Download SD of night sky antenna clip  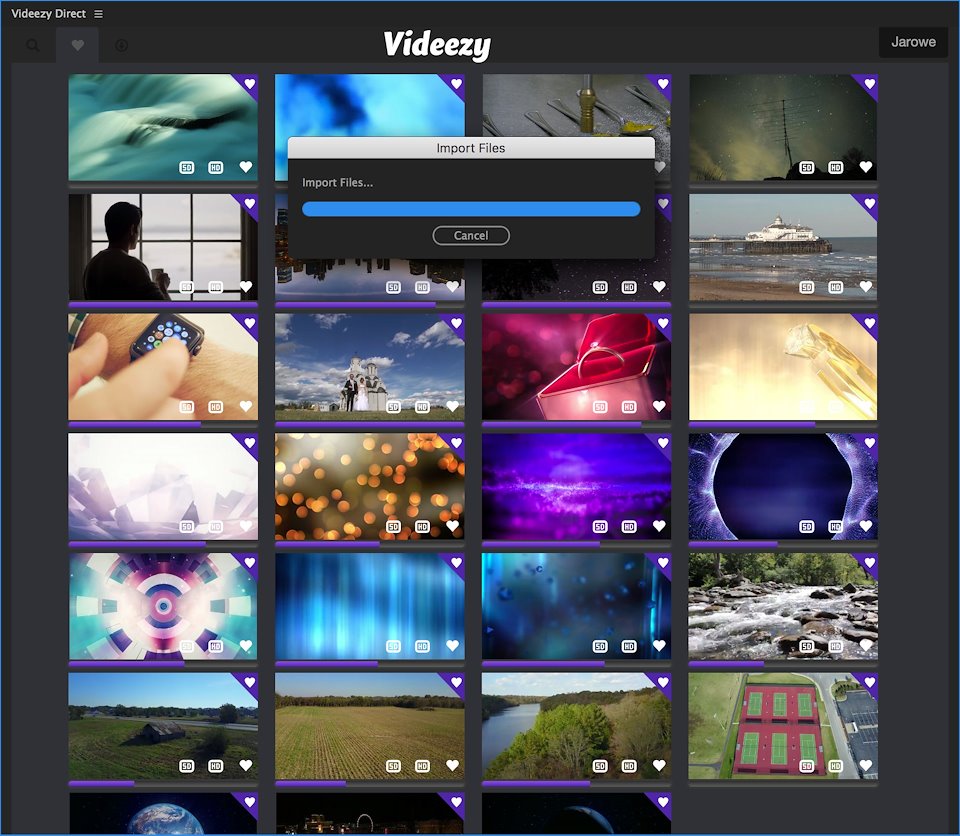[807, 167]
